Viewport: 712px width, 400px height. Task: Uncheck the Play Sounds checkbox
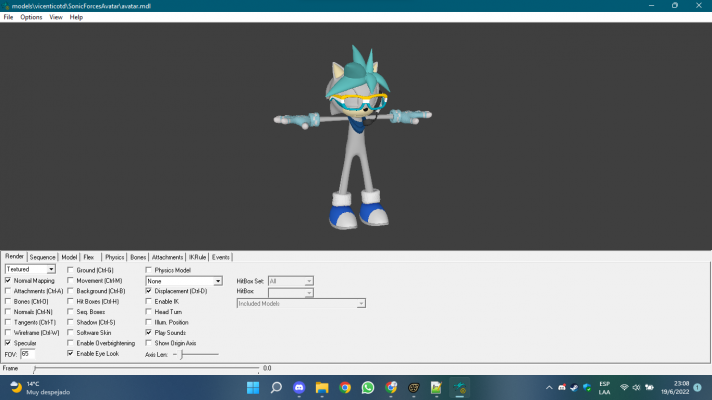click(149, 332)
